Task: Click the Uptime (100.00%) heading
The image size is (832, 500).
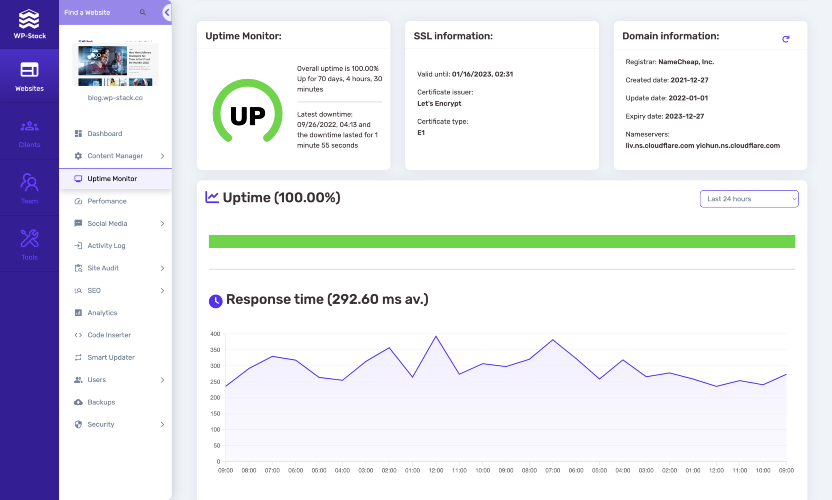Action: (x=281, y=197)
